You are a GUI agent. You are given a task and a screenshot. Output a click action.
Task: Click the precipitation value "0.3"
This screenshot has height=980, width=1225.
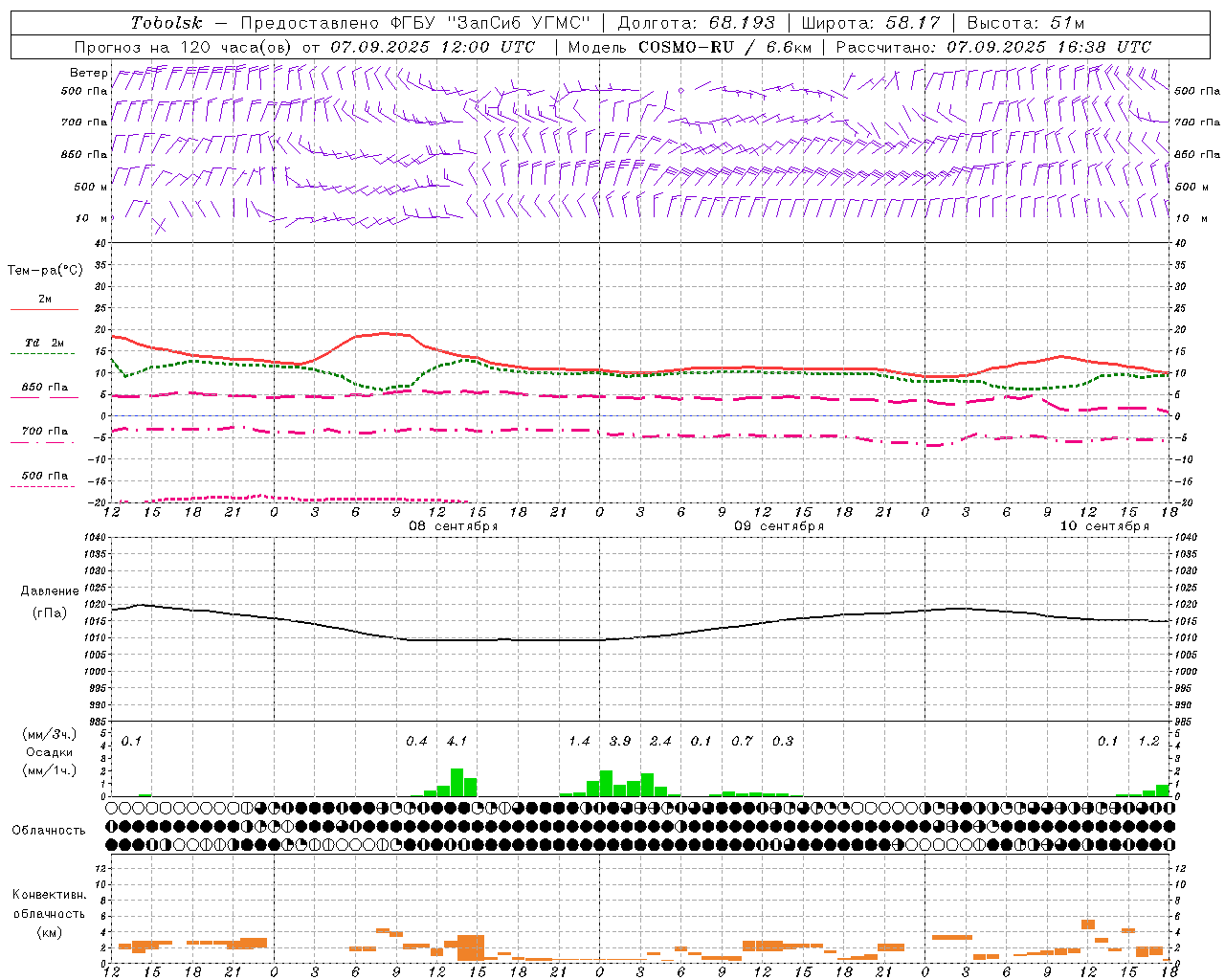[783, 741]
